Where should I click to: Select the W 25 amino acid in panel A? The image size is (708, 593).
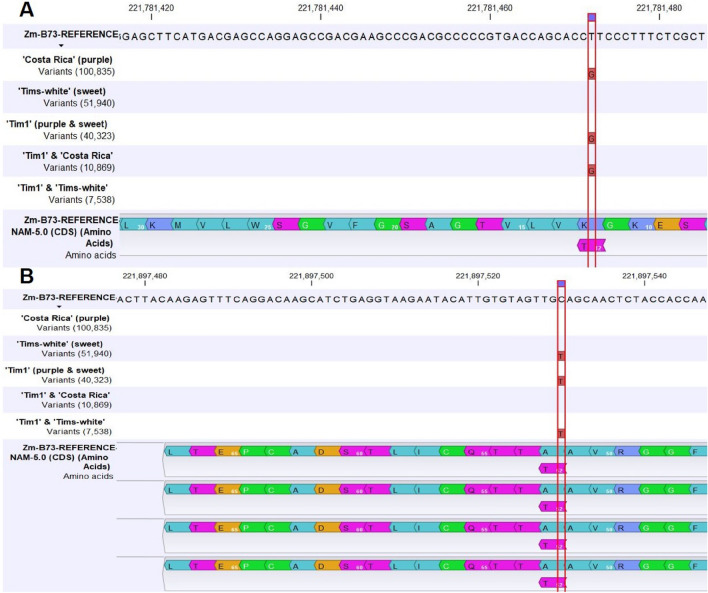[x=259, y=224]
